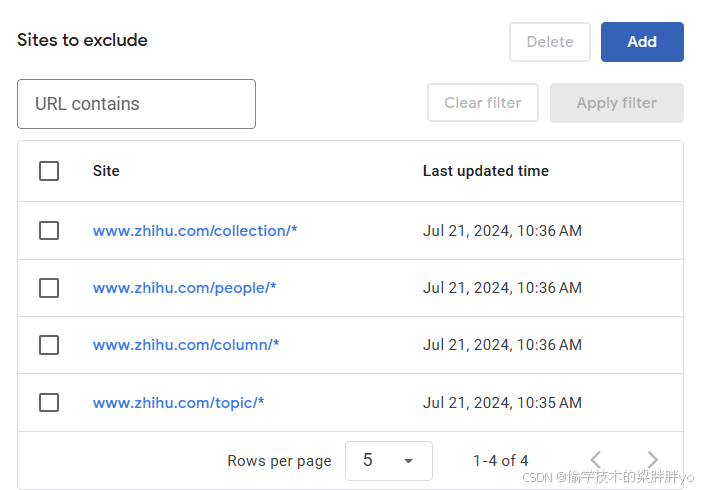Click the rows per page dropdown arrow
The image size is (703, 490).
408,461
